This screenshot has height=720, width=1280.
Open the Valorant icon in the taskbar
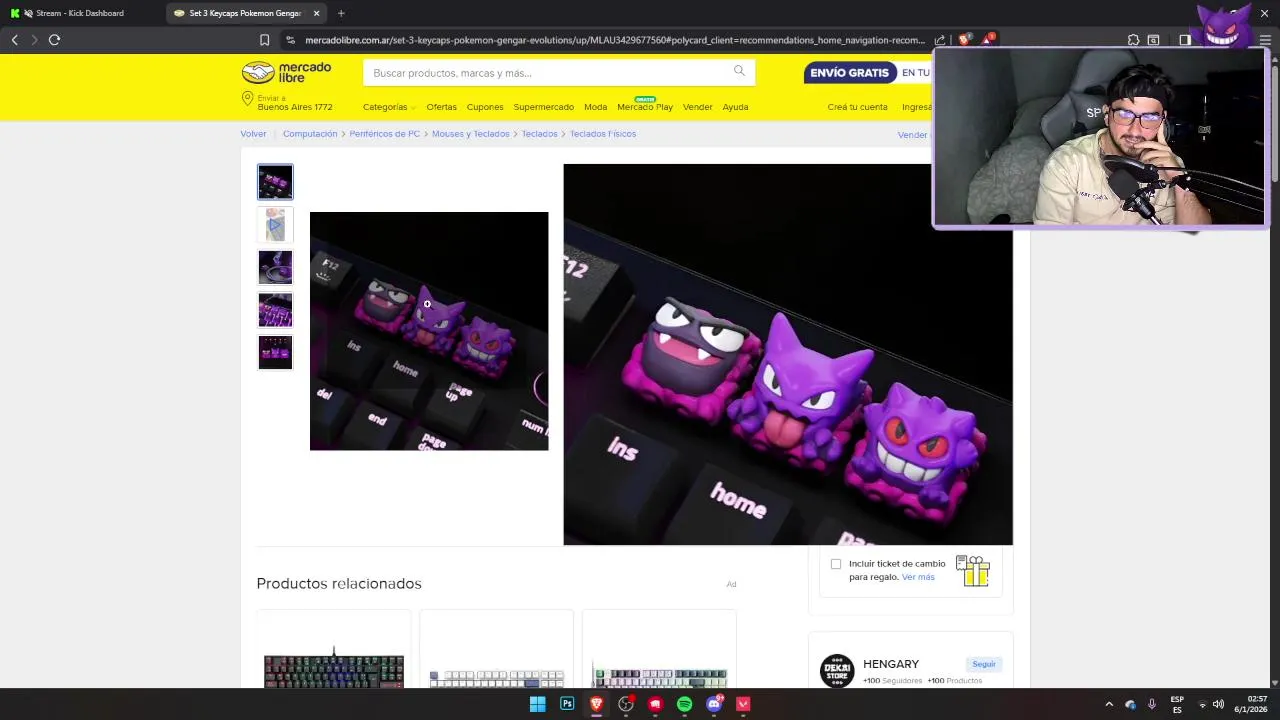pos(743,704)
